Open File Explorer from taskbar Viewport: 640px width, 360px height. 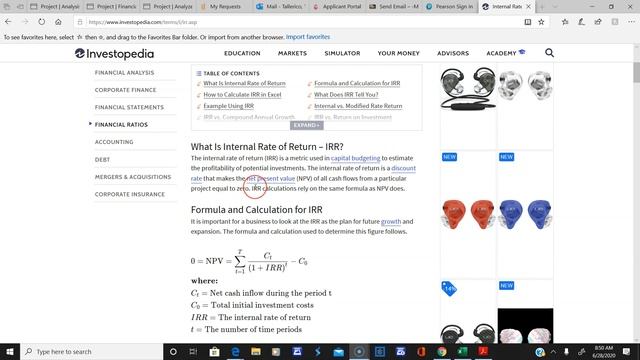[256, 351]
